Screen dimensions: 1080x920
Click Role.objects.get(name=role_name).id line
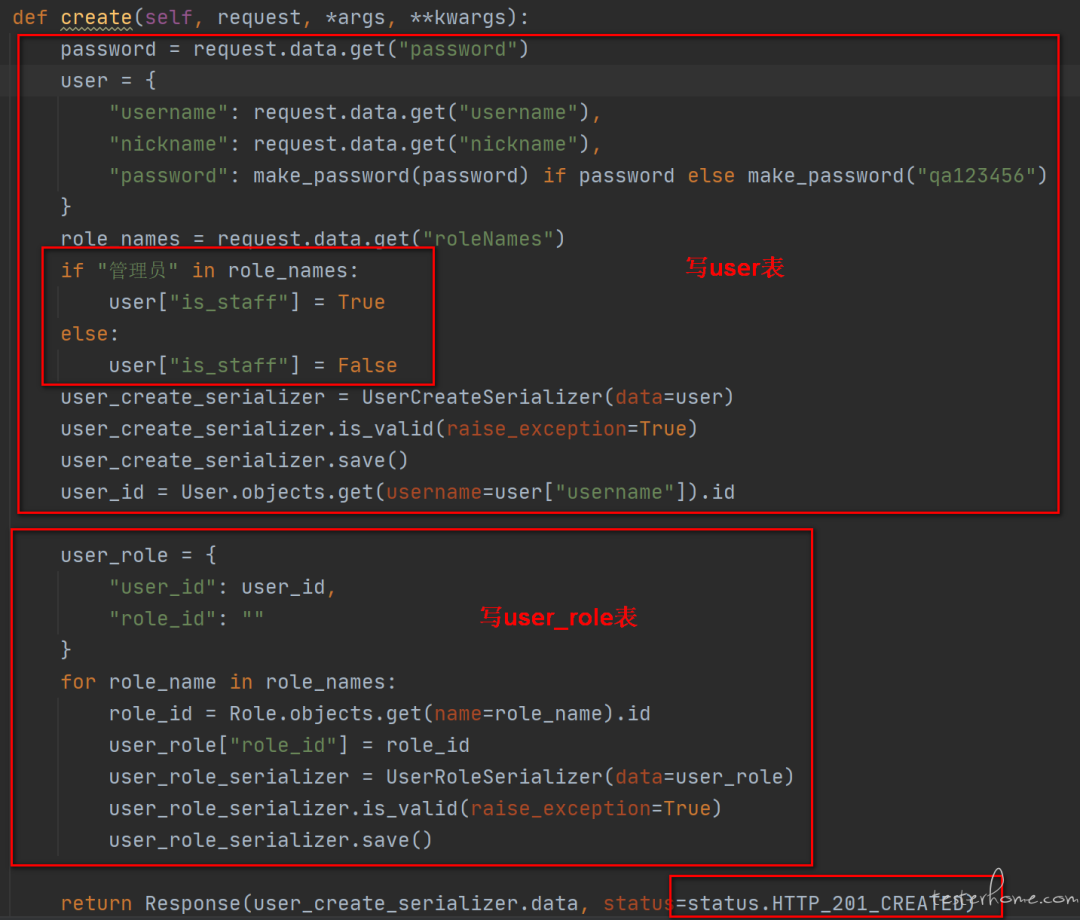pyautogui.click(x=380, y=714)
